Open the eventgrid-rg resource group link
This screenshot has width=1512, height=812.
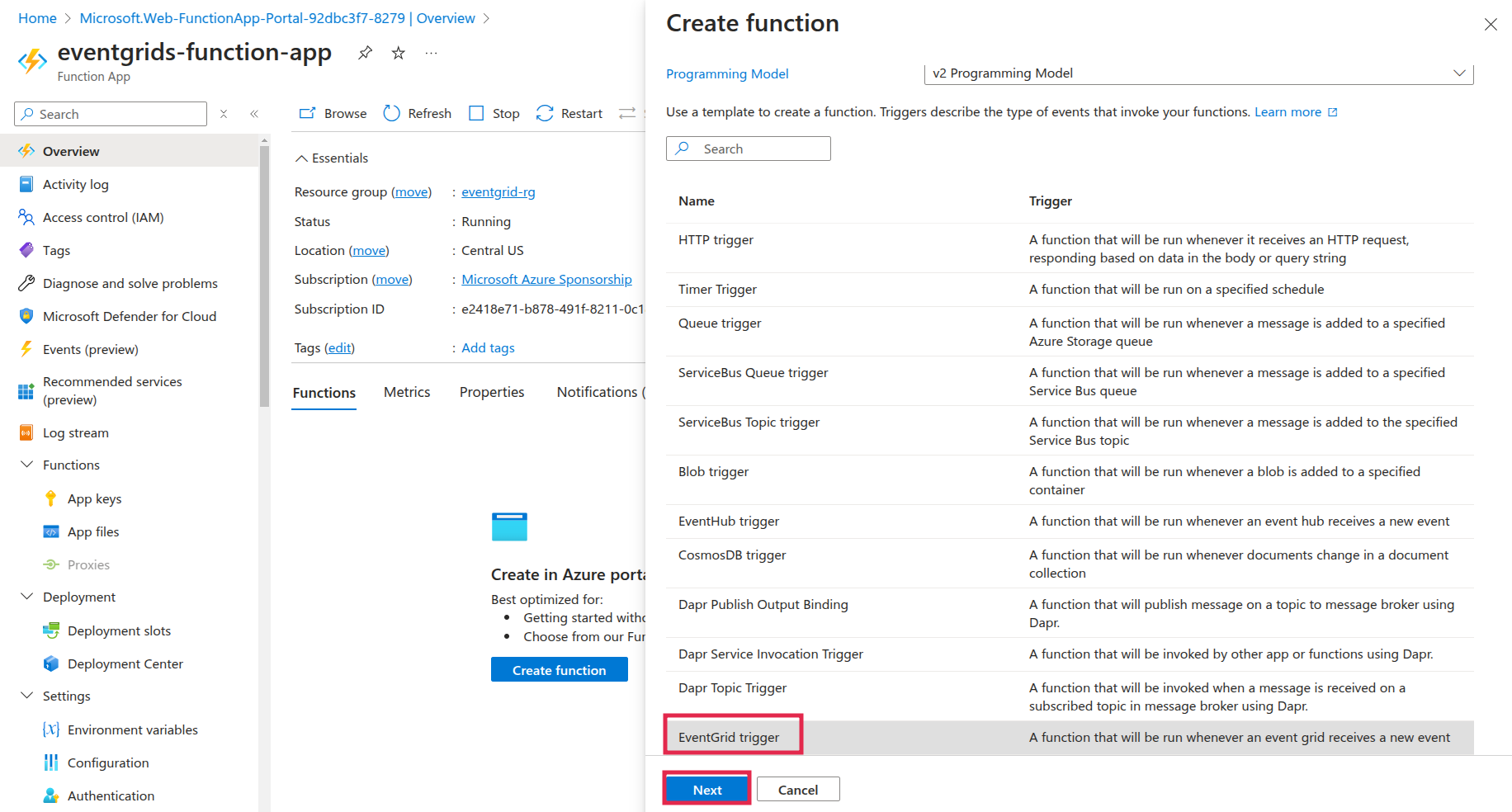498,191
